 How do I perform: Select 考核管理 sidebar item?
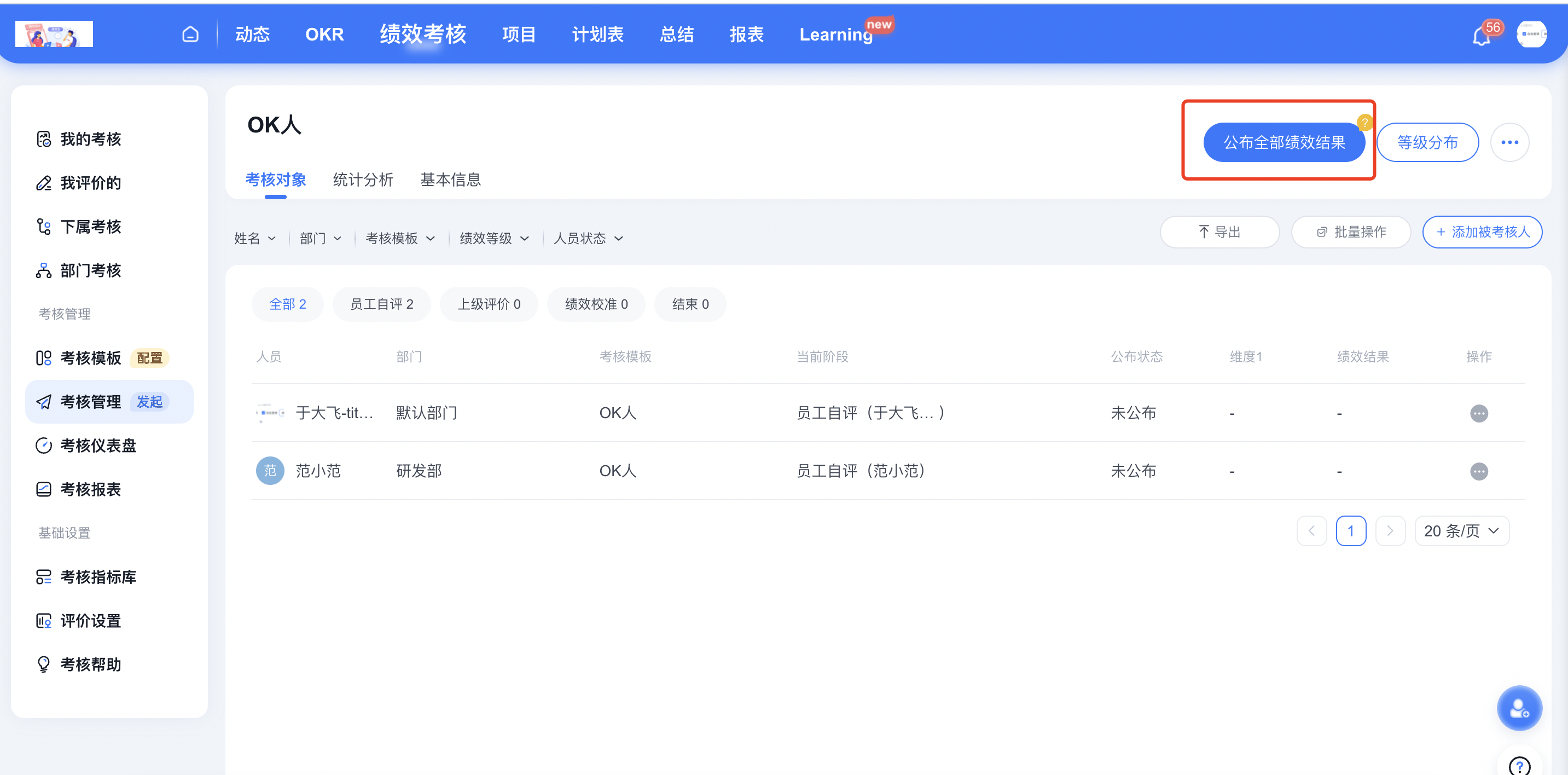(x=109, y=402)
